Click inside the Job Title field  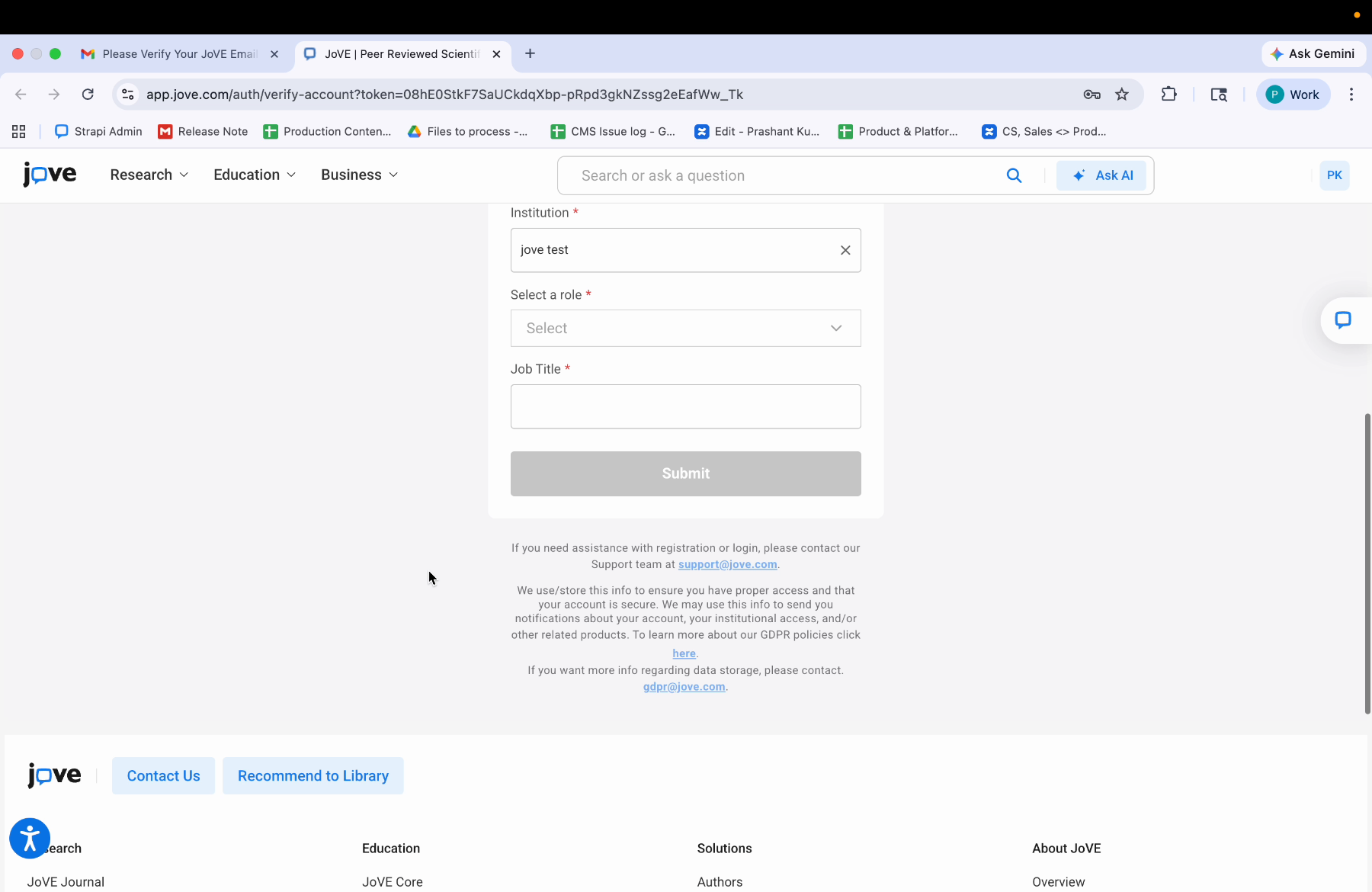(684, 406)
